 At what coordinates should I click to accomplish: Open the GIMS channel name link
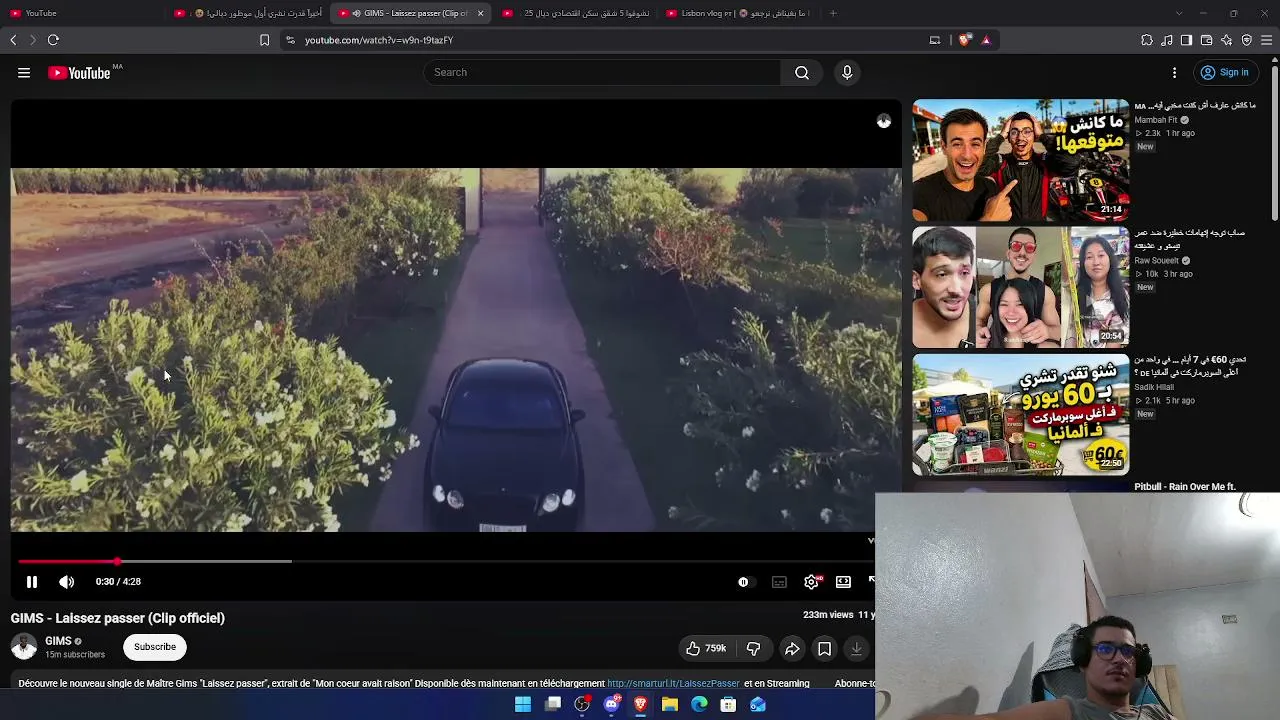point(58,641)
